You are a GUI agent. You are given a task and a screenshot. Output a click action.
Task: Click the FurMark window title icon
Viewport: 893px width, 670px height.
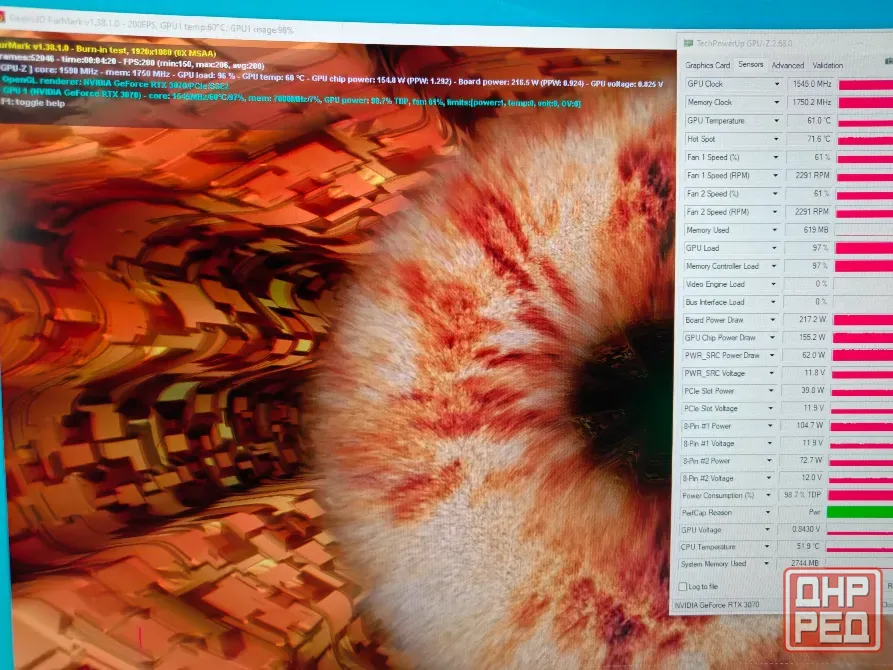tap(2, 17)
